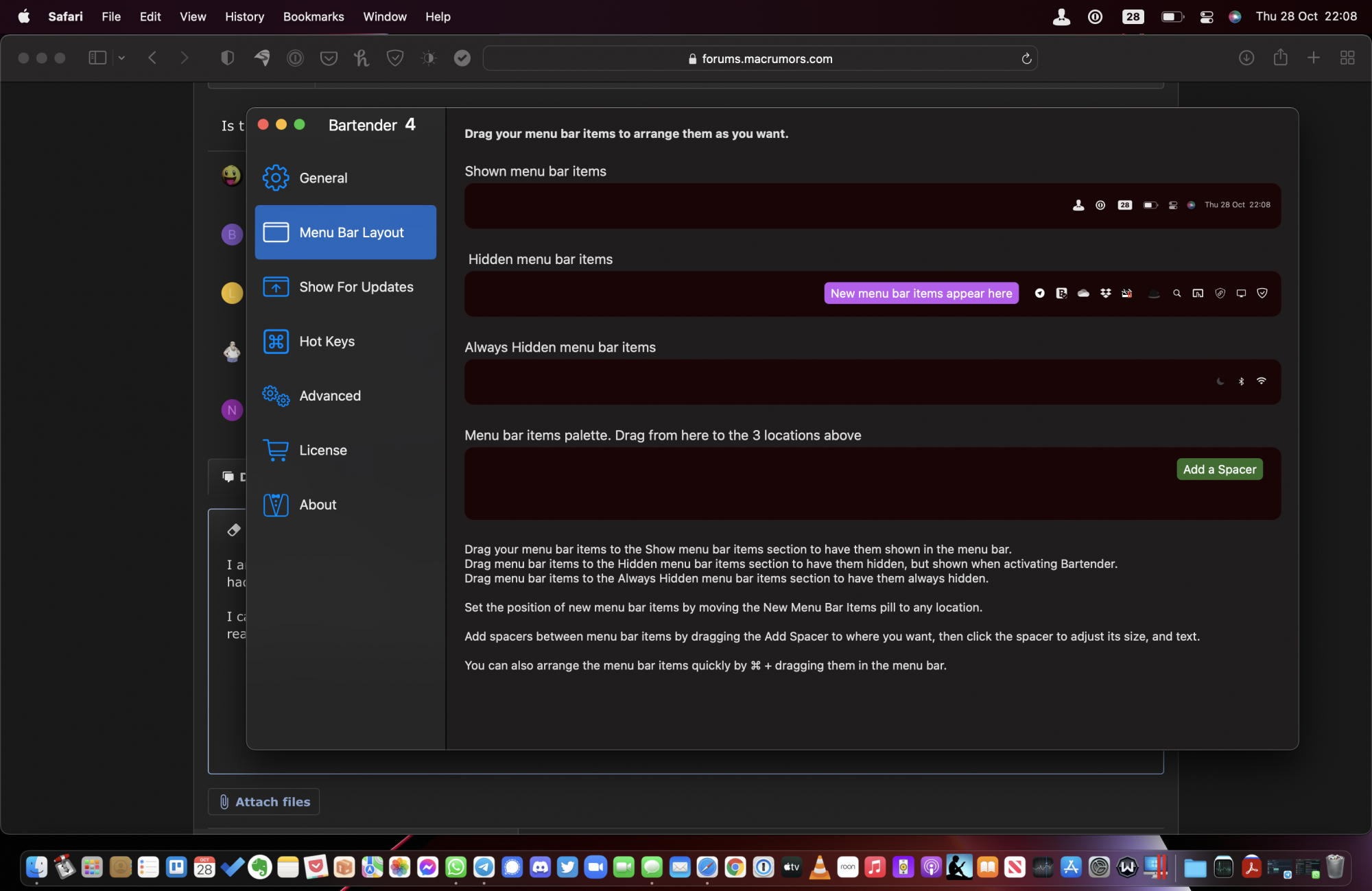
Task: Select the Bluetooth icon in Always Hidden items
Action: tap(1241, 381)
